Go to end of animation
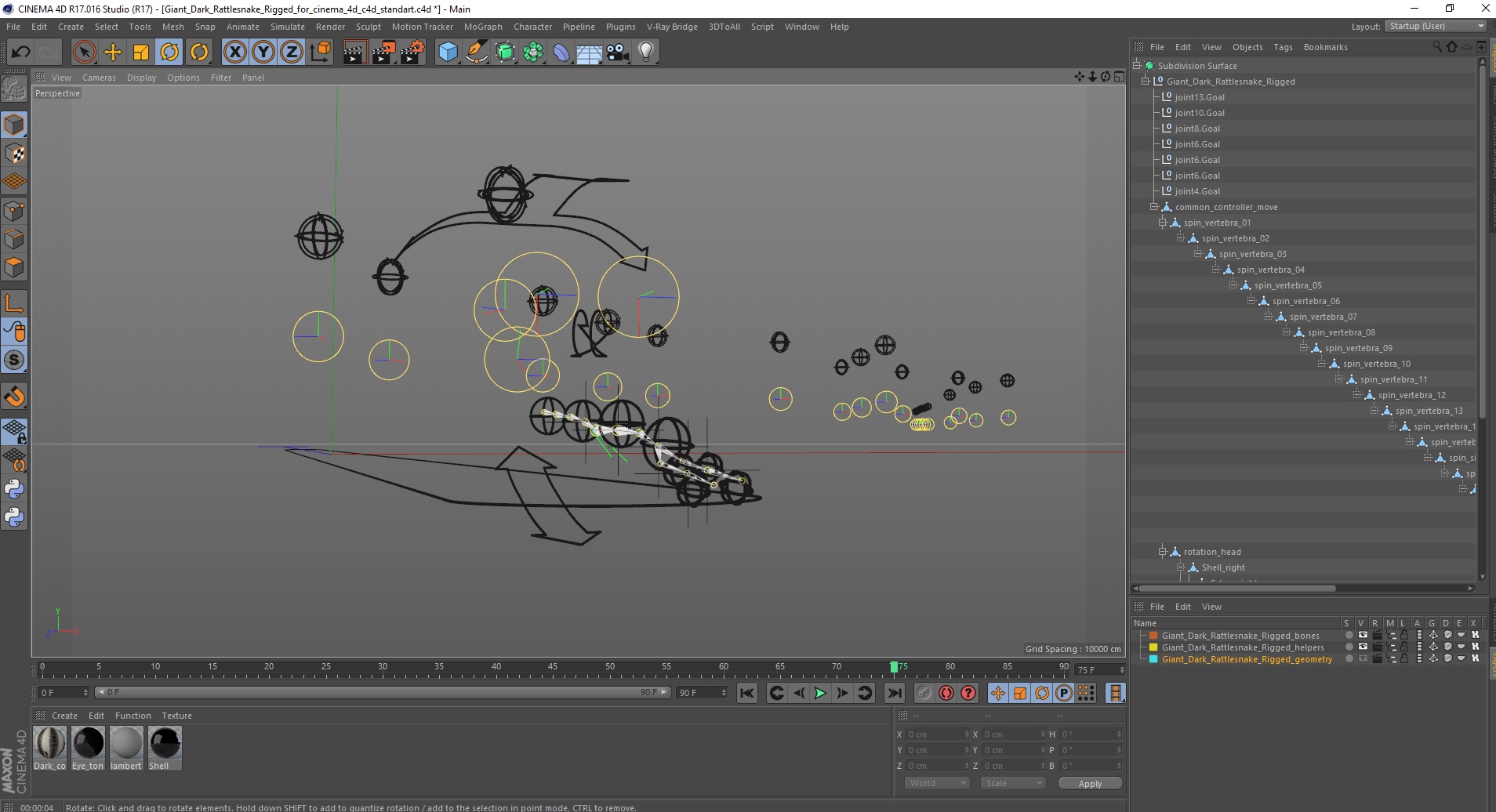The image size is (1496, 812). coord(894,693)
